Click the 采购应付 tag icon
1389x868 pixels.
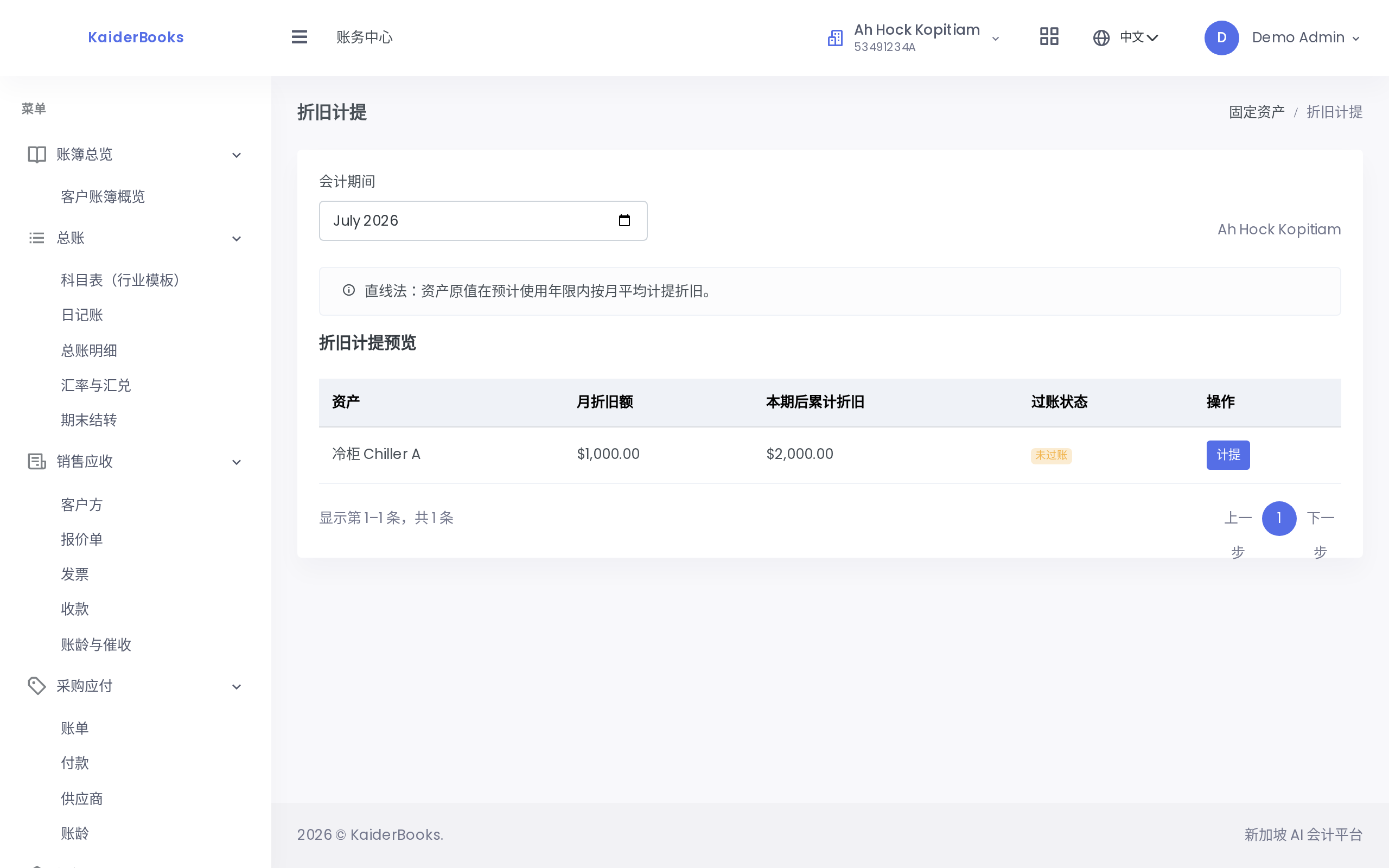37,686
